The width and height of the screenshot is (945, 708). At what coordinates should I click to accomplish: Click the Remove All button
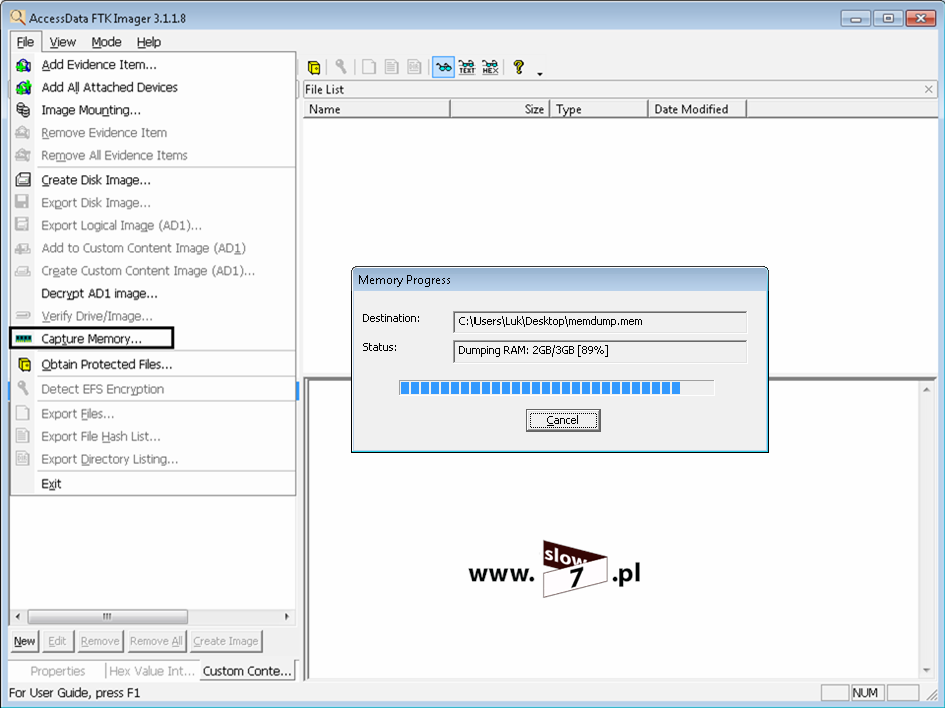(x=156, y=641)
